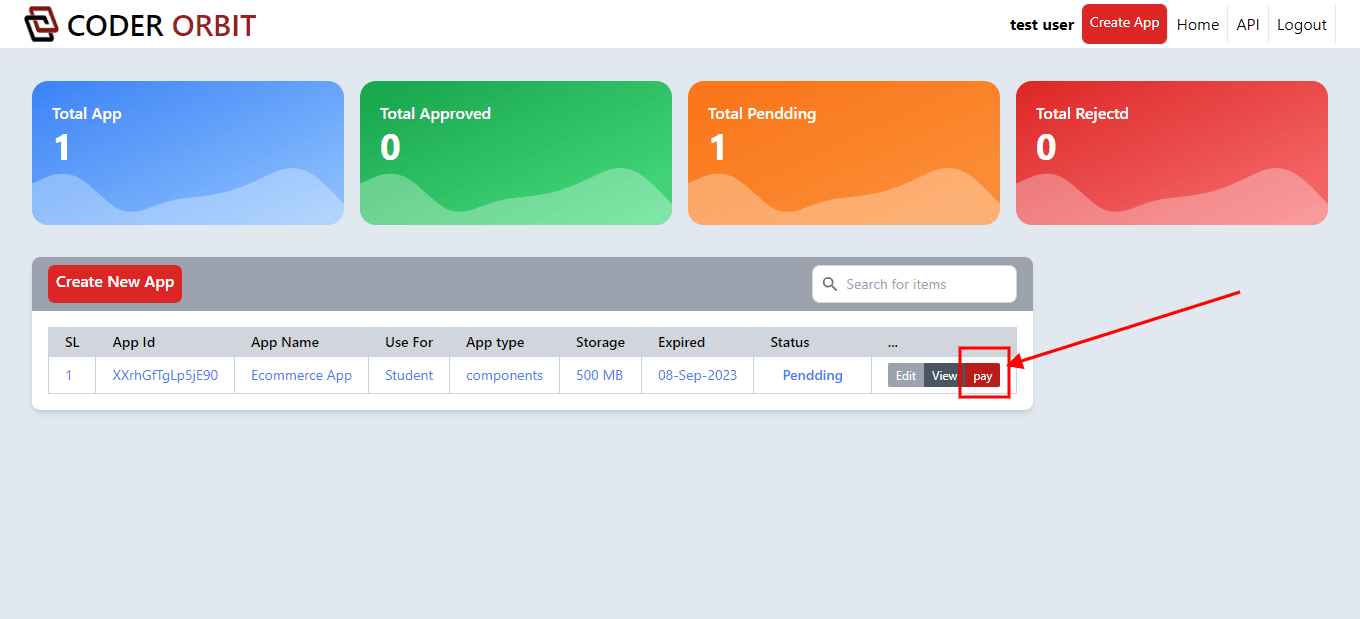Click the Total Rejectd red card

click(1172, 153)
